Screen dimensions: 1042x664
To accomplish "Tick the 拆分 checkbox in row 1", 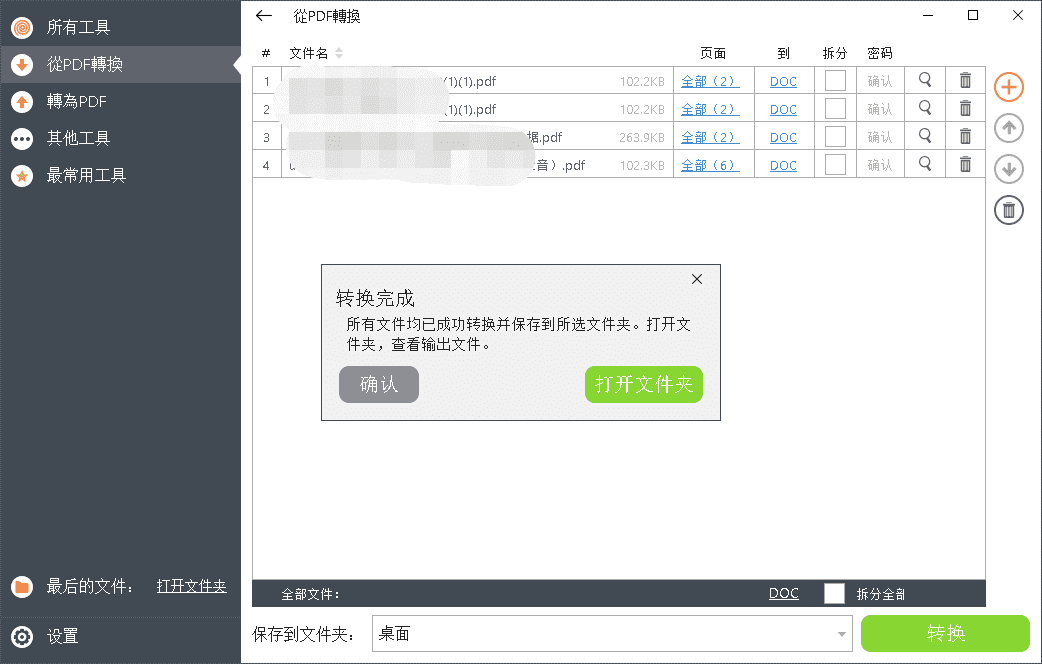I will point(835,80).
